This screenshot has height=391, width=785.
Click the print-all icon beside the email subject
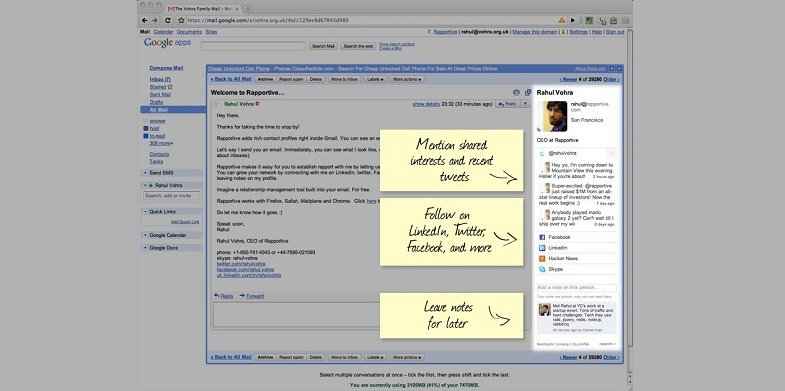(x=517, y=93)
